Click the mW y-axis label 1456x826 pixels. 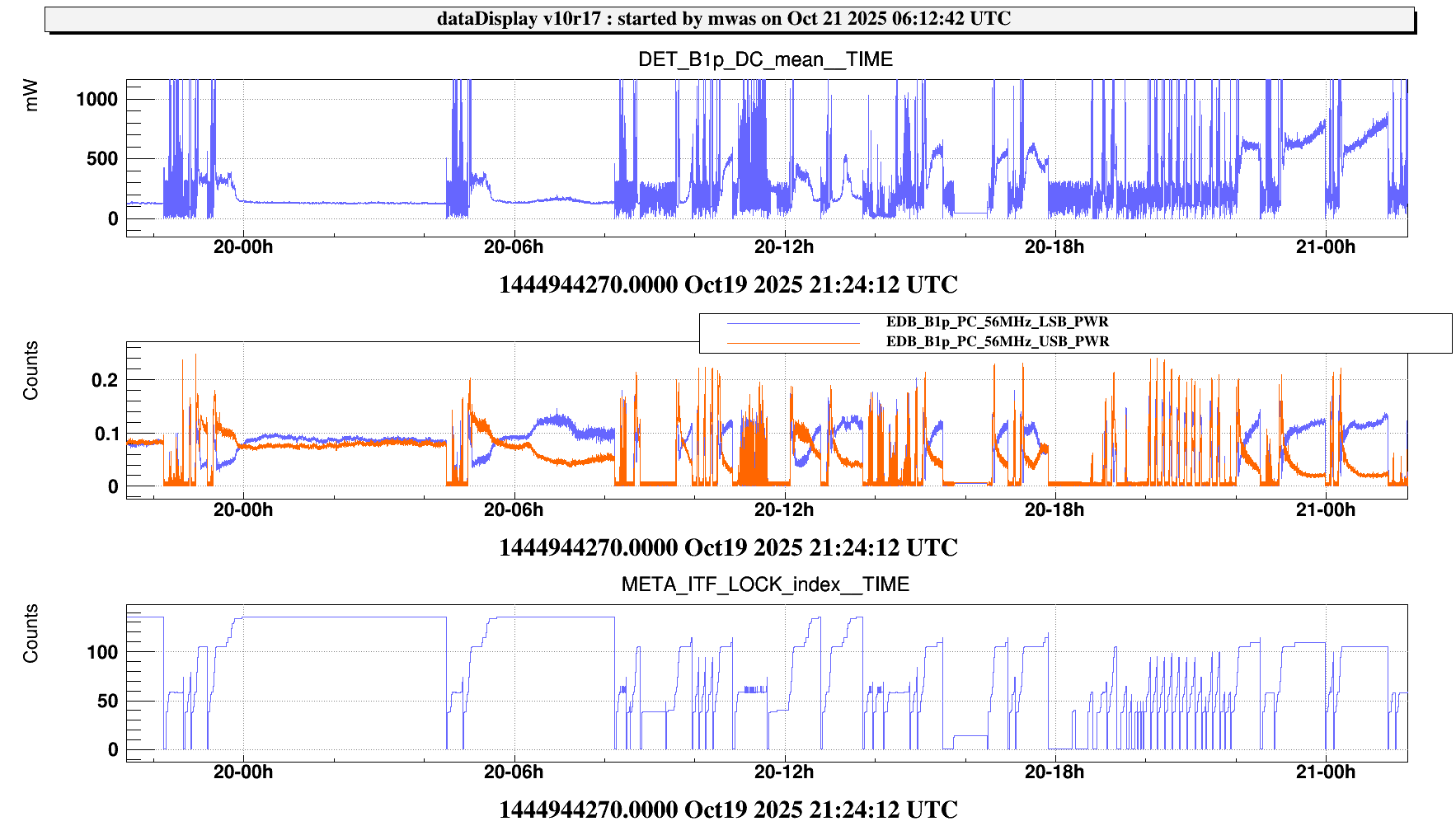pyautogui.click(x=31, y=96)
